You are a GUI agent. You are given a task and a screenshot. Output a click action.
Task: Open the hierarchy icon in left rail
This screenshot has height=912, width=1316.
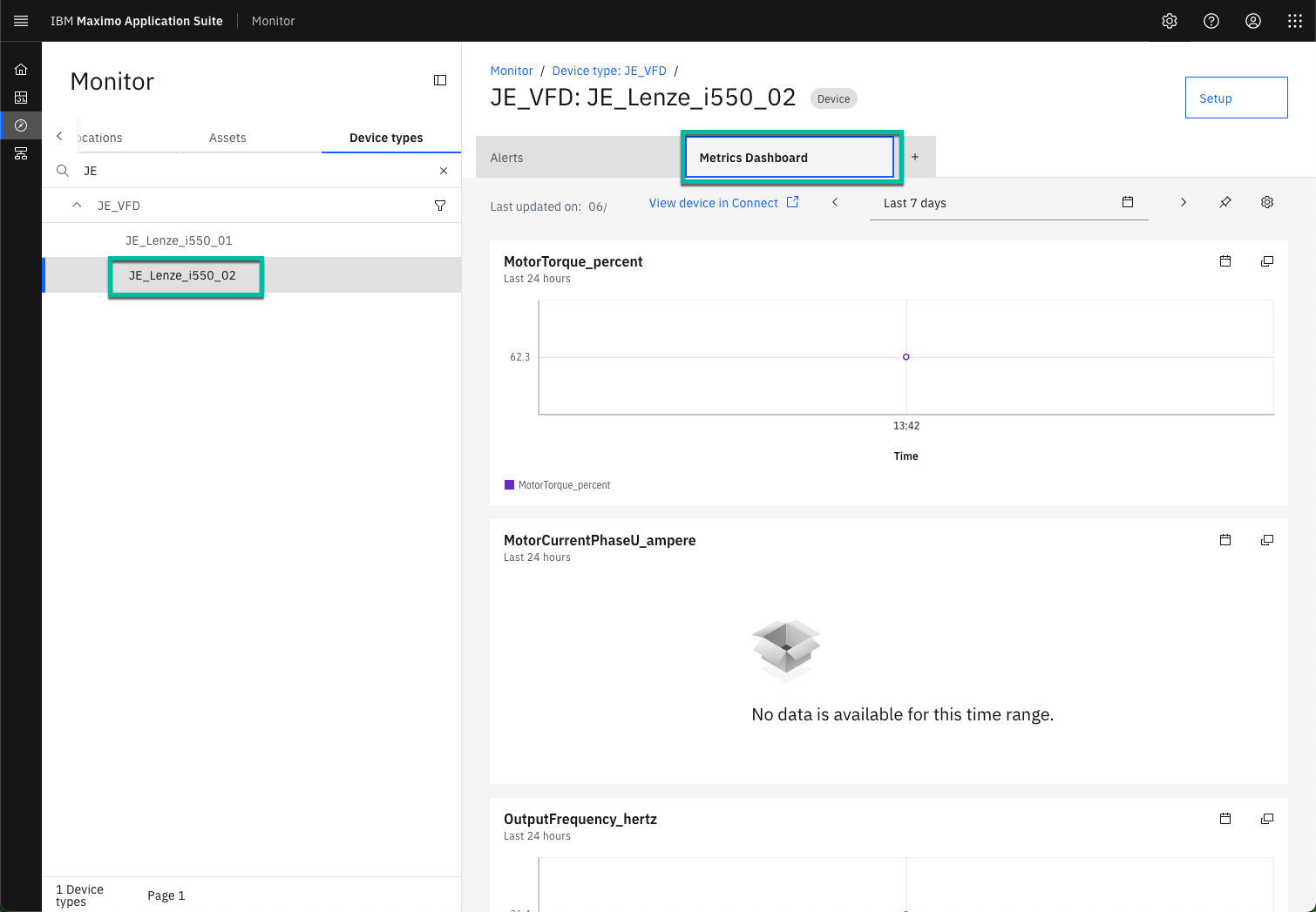pos(21,153)
